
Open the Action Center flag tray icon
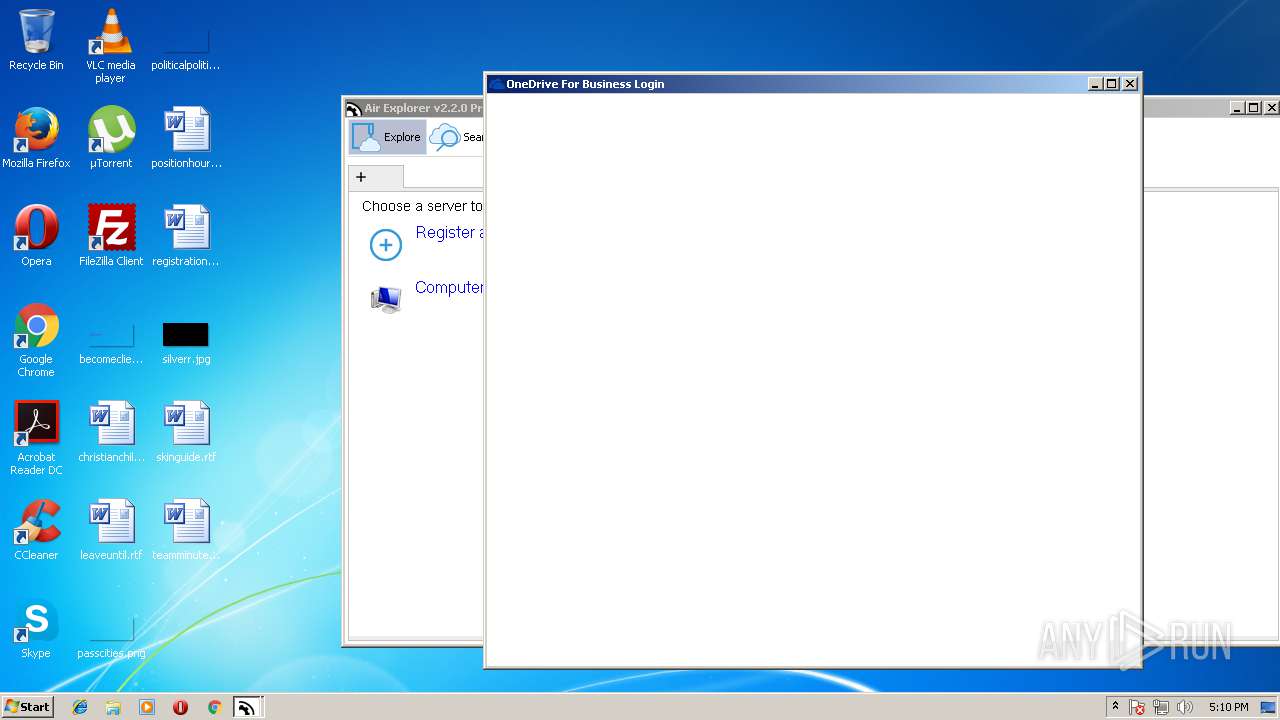1137,707
